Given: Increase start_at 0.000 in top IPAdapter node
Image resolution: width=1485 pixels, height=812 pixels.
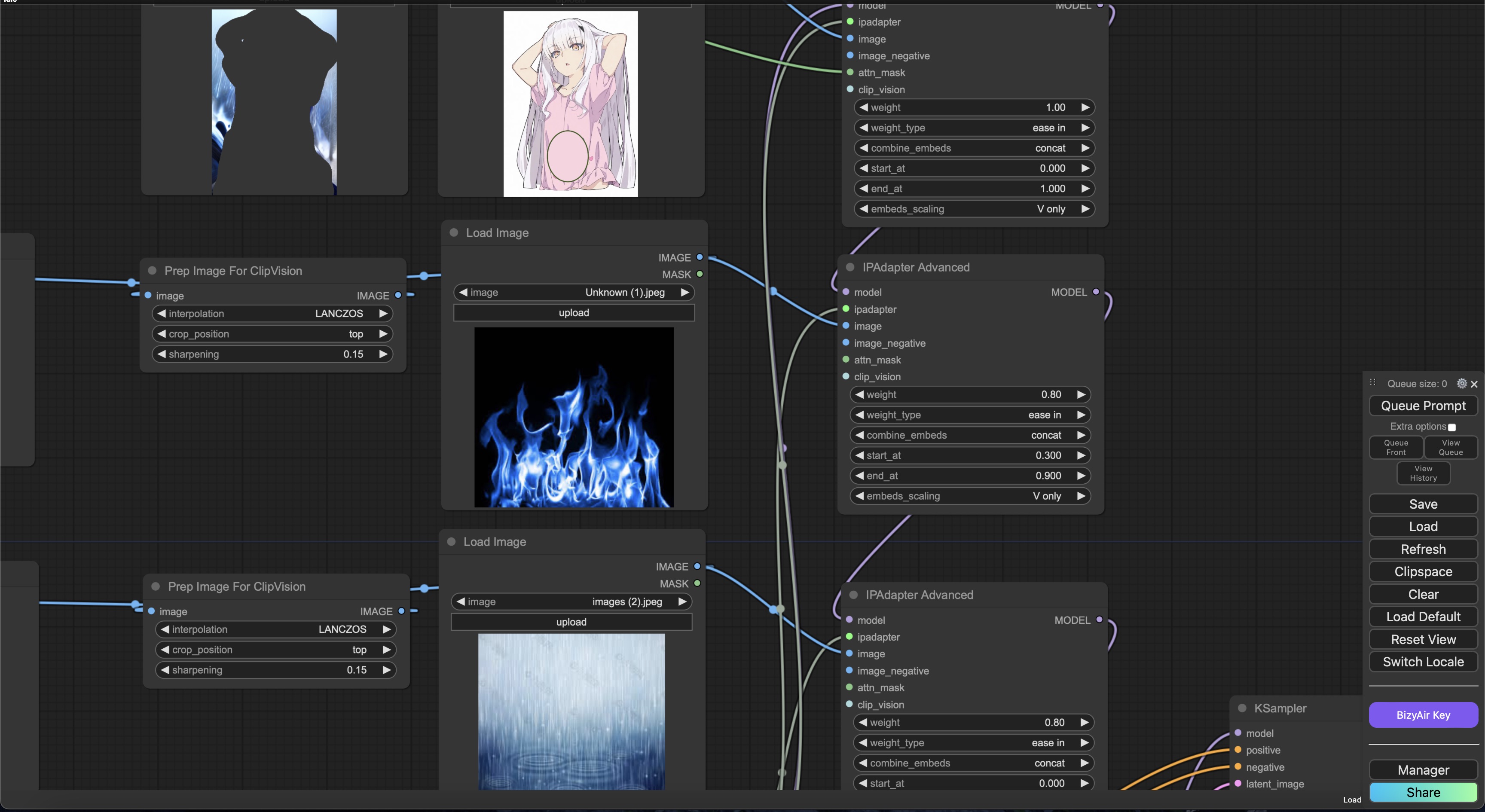Looking at the screenshot, I should [x=1085, y=168].
